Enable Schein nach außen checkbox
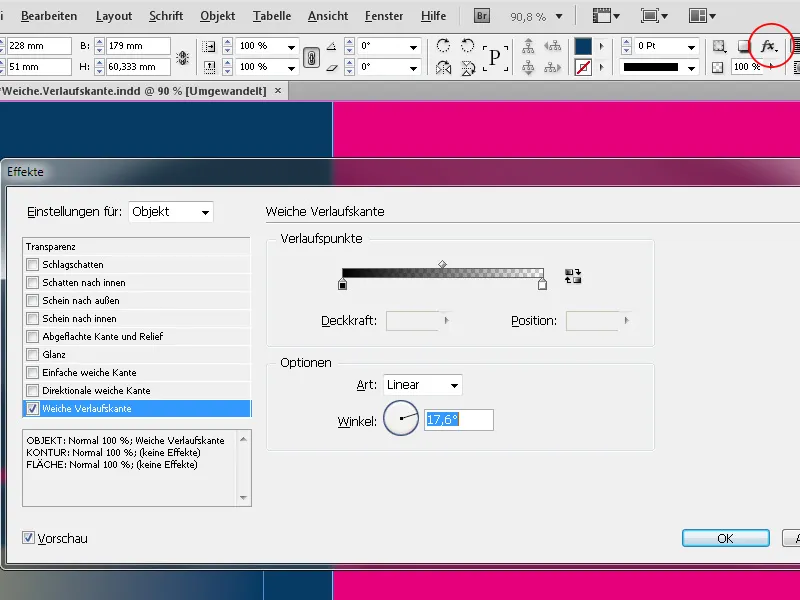 33,301
